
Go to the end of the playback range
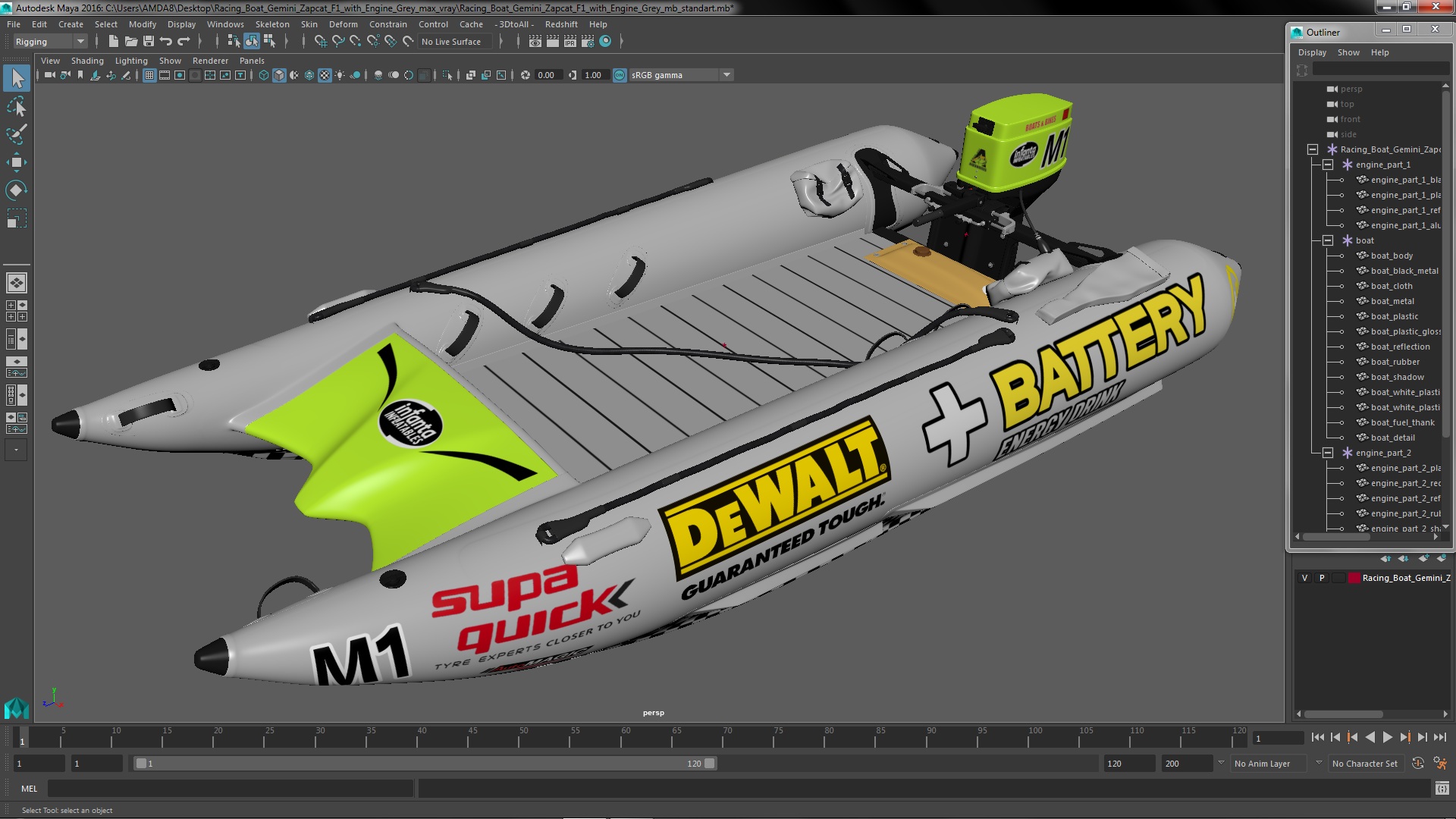click(x=1439, y=737)
